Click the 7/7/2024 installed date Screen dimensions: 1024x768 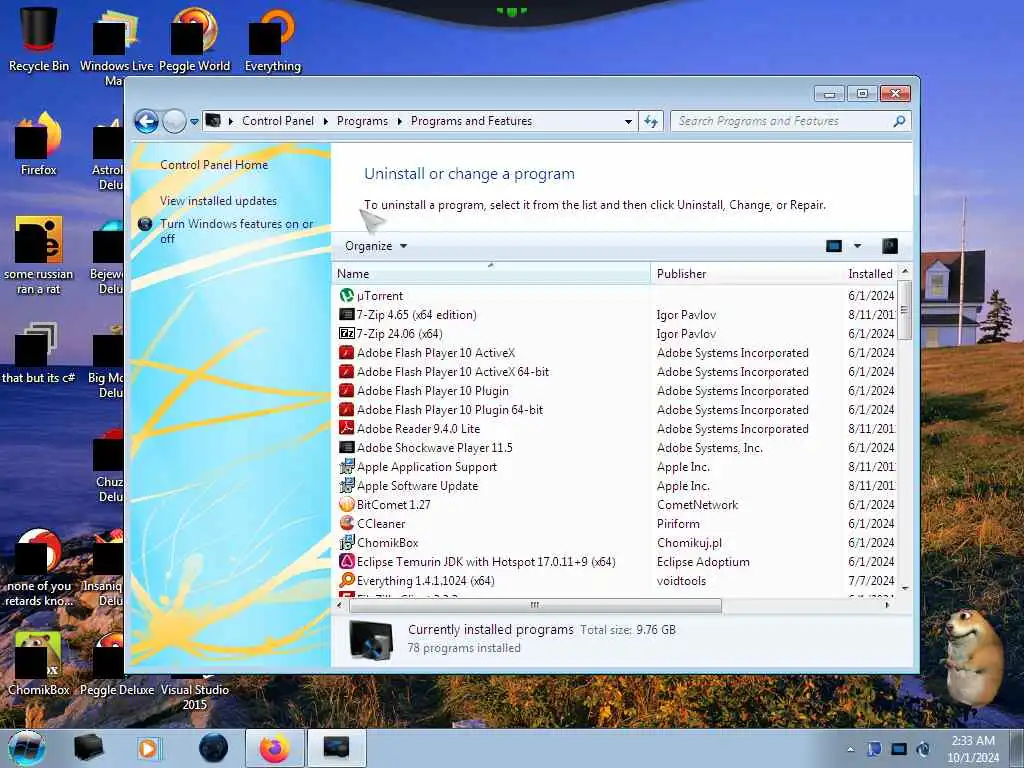pos(871,580)
